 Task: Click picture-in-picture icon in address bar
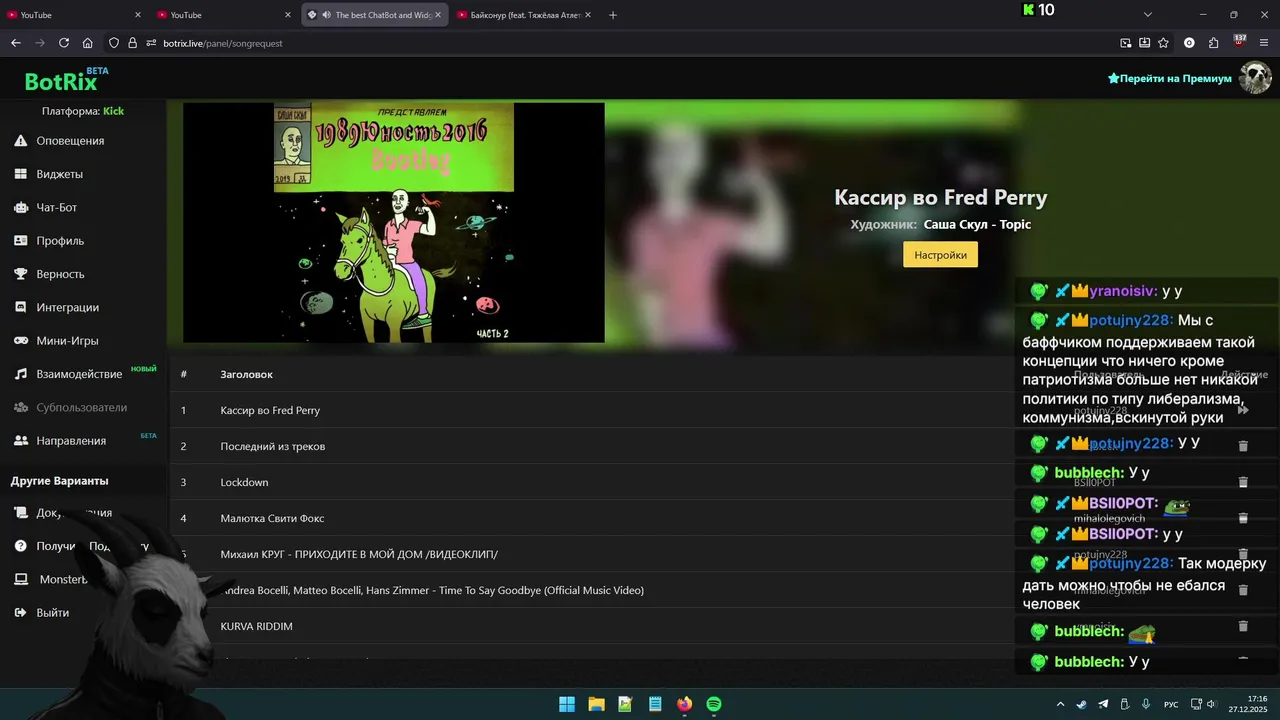pos(1126,43)
